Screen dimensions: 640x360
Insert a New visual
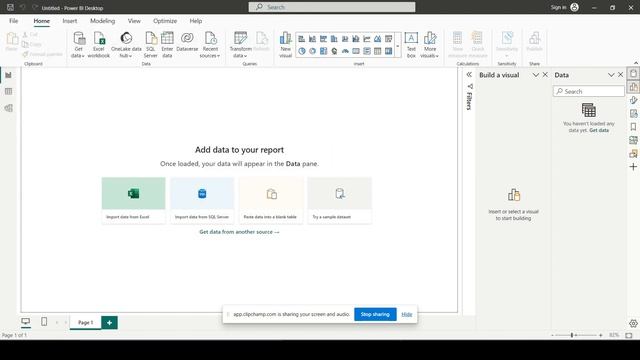(285, 44)
